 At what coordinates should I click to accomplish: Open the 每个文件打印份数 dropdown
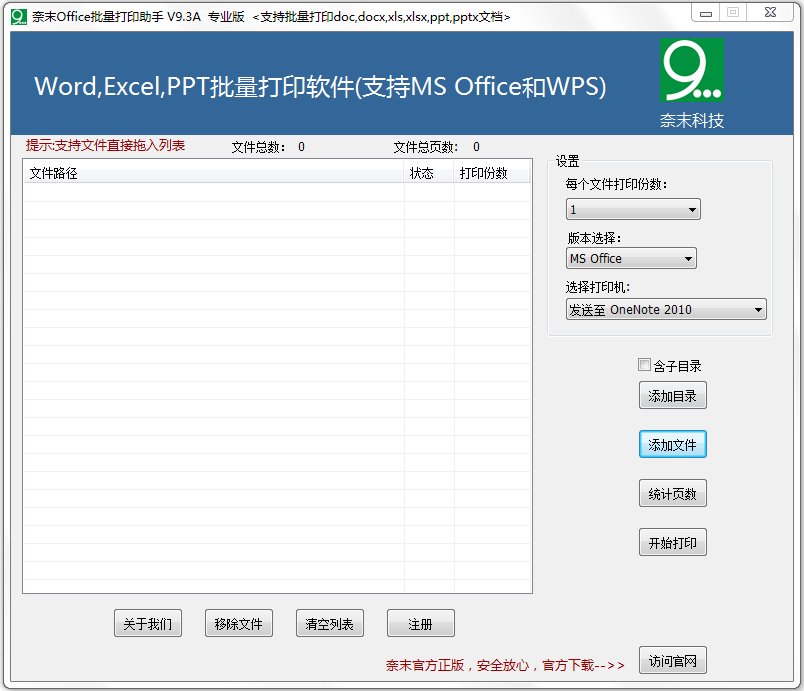[633, 209]
